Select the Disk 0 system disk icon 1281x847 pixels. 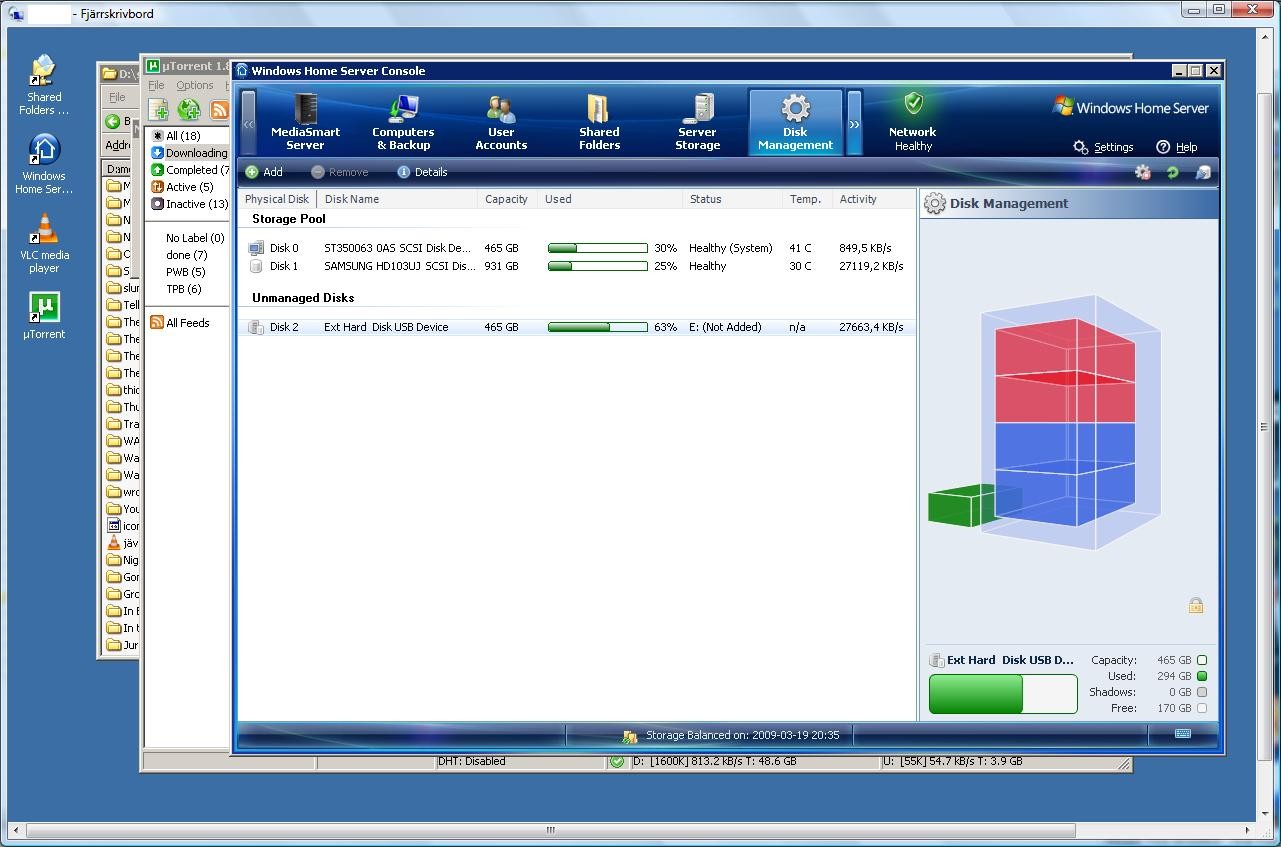tap(256, 248)
